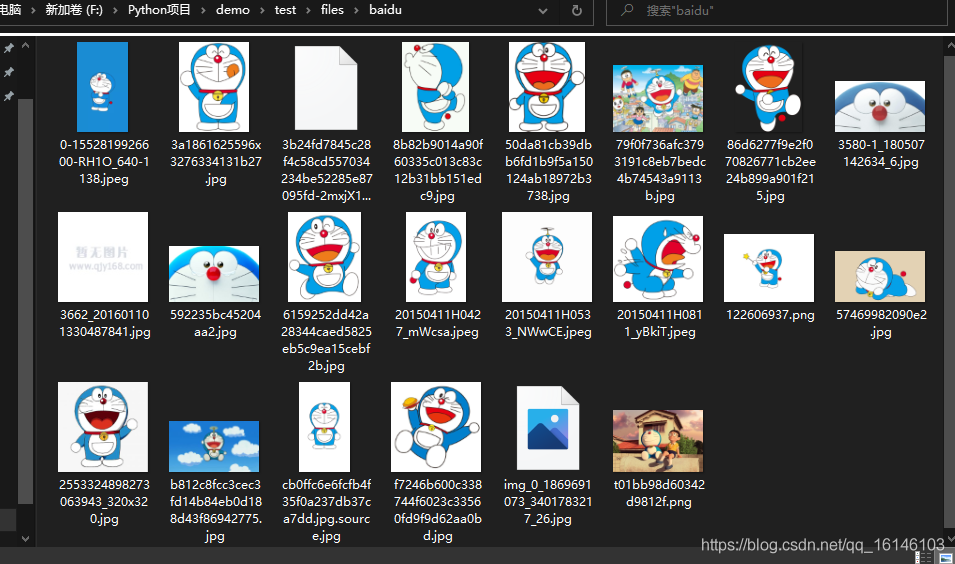Viewport: 955px width, 564px height.
Task: Click the refresh button in address bar
Action: [x=576, y=10]
